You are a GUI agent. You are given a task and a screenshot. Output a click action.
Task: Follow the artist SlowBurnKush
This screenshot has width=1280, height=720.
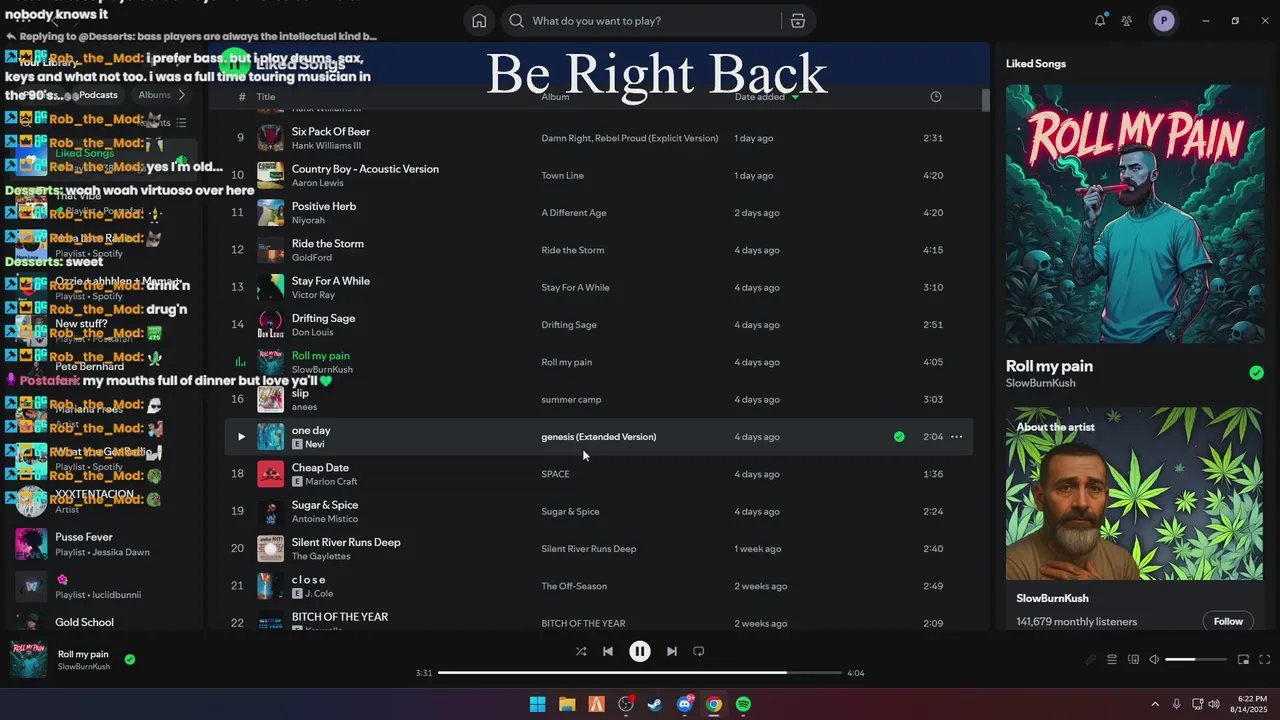pos(1228,621)
